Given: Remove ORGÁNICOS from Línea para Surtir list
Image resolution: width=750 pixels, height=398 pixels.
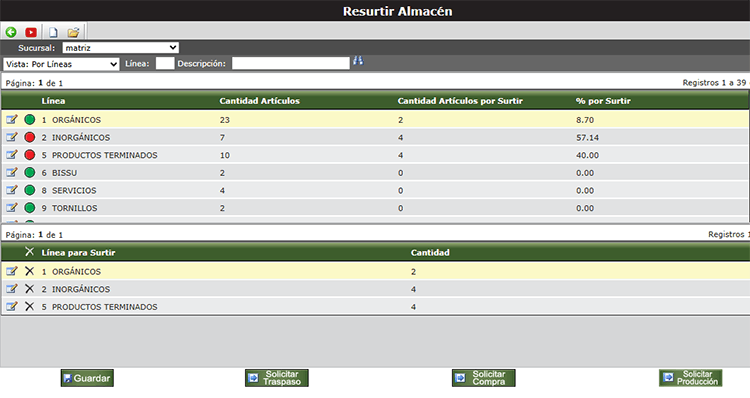Looking at the screenshot, I should (30, 271).
